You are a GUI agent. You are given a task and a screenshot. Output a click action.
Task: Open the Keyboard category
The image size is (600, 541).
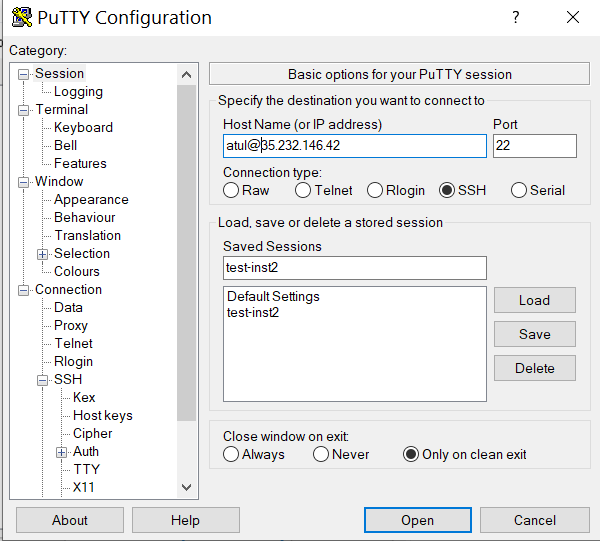pyautogui.click(x=83, y=127)
